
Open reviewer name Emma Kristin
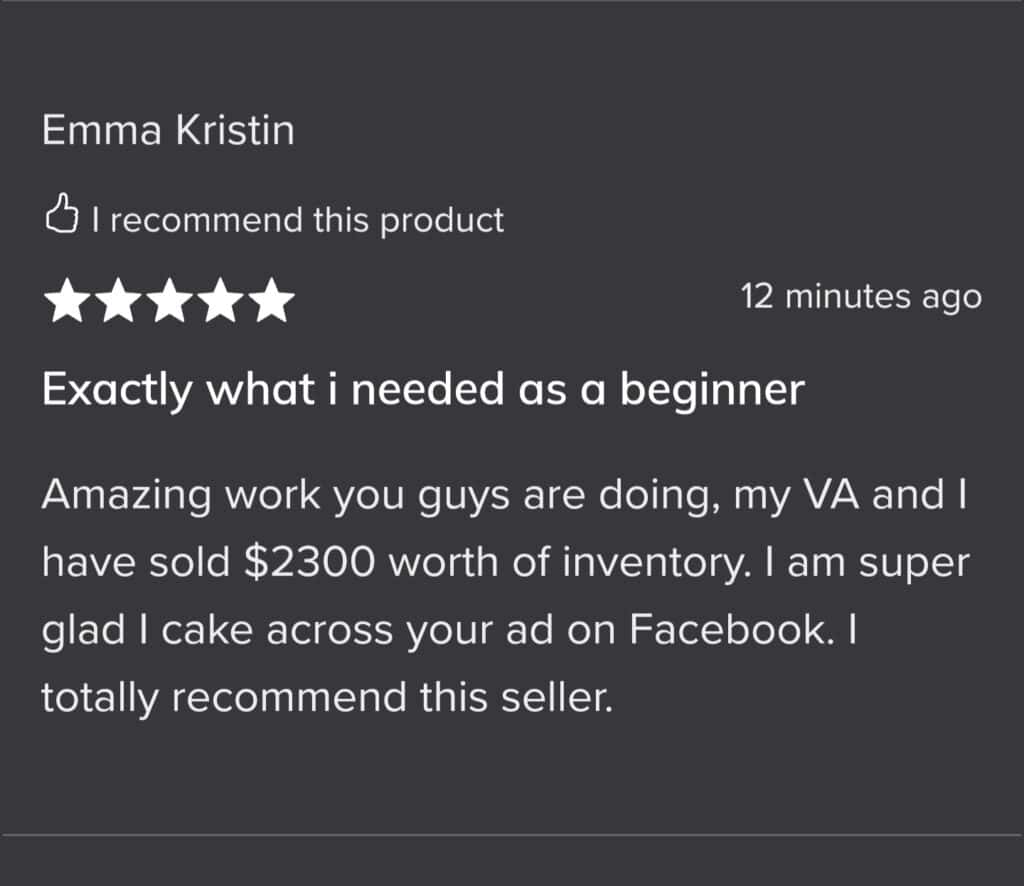click(168, 131)
